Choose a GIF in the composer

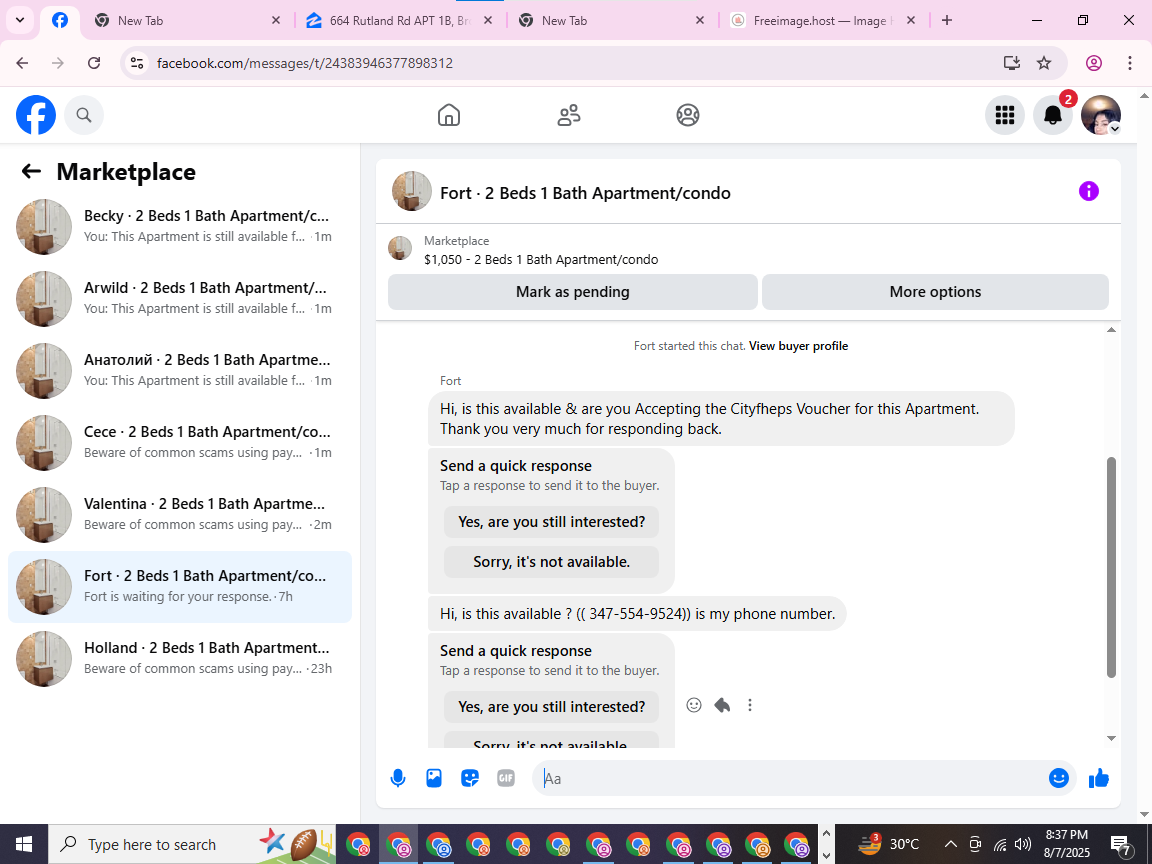(x=505, y=778)
